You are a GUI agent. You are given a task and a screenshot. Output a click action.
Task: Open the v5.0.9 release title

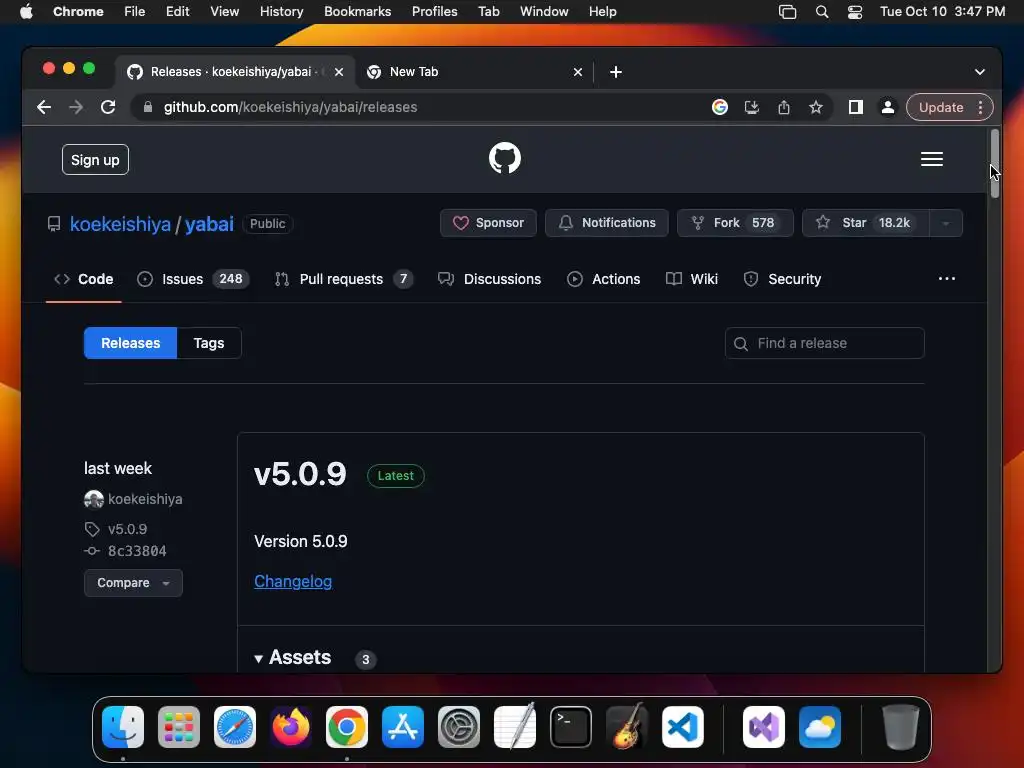[x=300, y=474]
